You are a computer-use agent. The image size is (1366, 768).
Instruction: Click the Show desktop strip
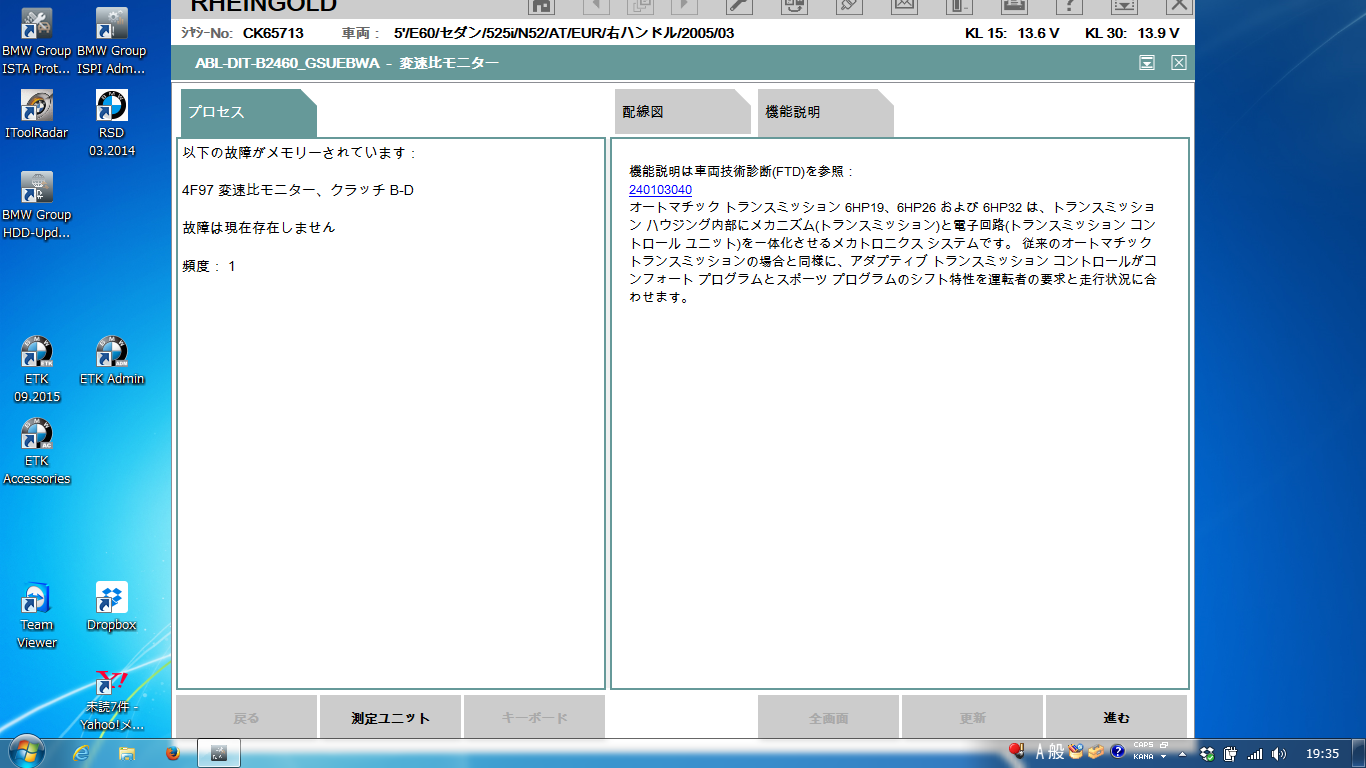click(1359, 754)
